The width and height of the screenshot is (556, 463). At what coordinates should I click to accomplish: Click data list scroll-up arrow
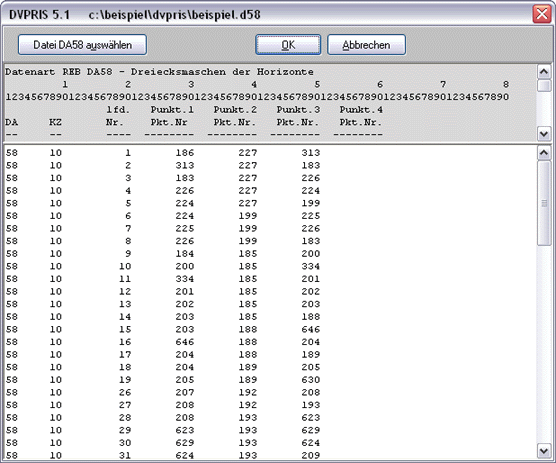pos(544,153)
